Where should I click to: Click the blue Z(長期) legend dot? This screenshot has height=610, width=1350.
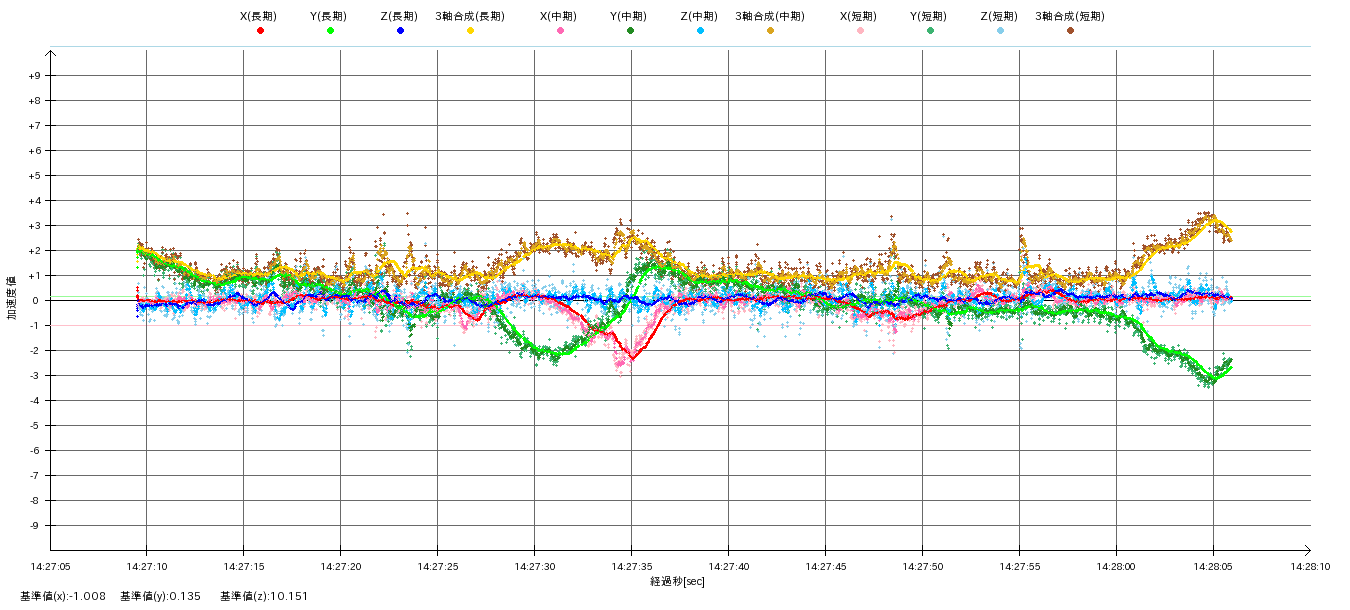[400, 31]
